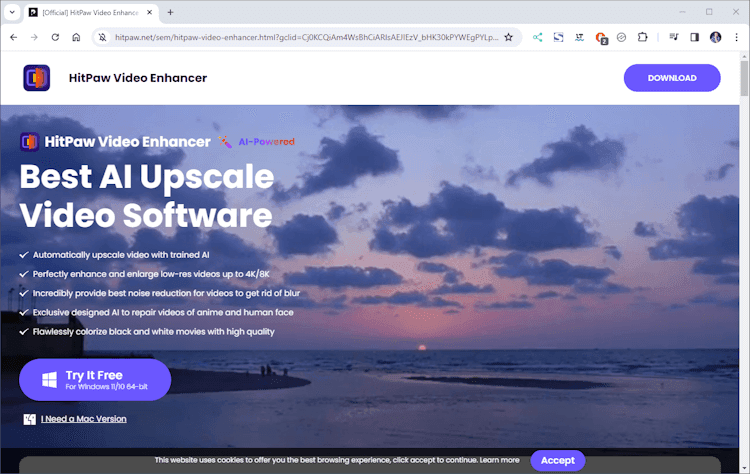The height and width of the screenshot is (474, 750).
Task: Click the HitPaw logo in the header
Action: 37,78
